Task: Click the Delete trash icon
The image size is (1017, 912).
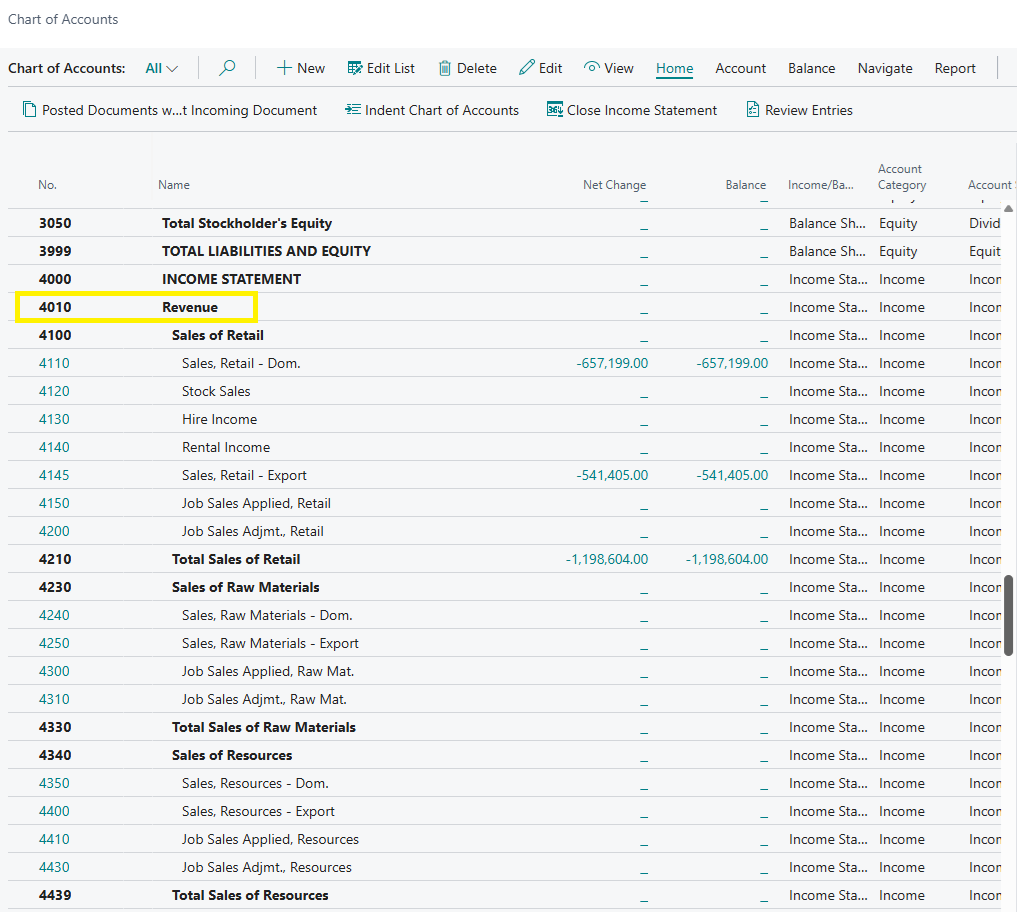Action: pyautogui.click(x=445, y=68)
